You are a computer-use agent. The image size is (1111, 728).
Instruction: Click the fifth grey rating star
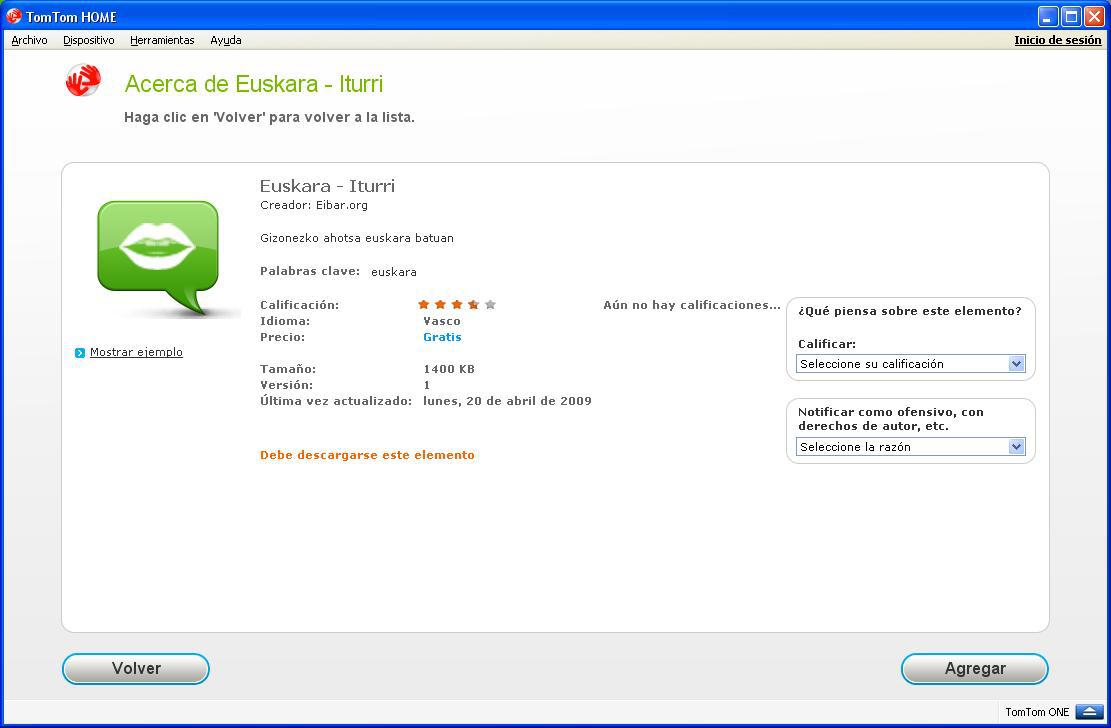click(490, 305)
